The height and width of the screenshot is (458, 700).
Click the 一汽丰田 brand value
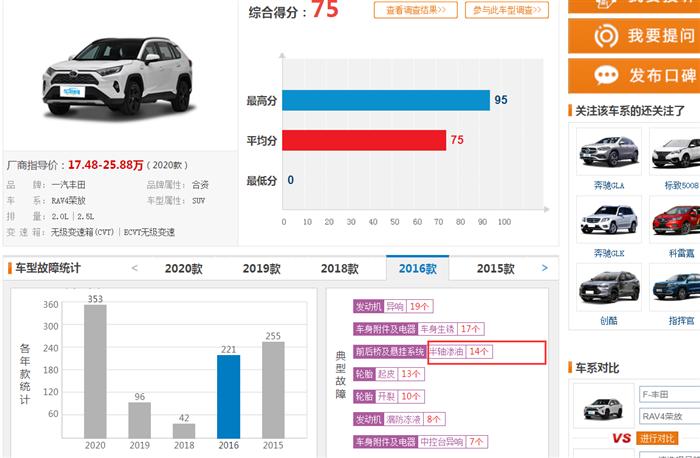(x=68, y=185)
